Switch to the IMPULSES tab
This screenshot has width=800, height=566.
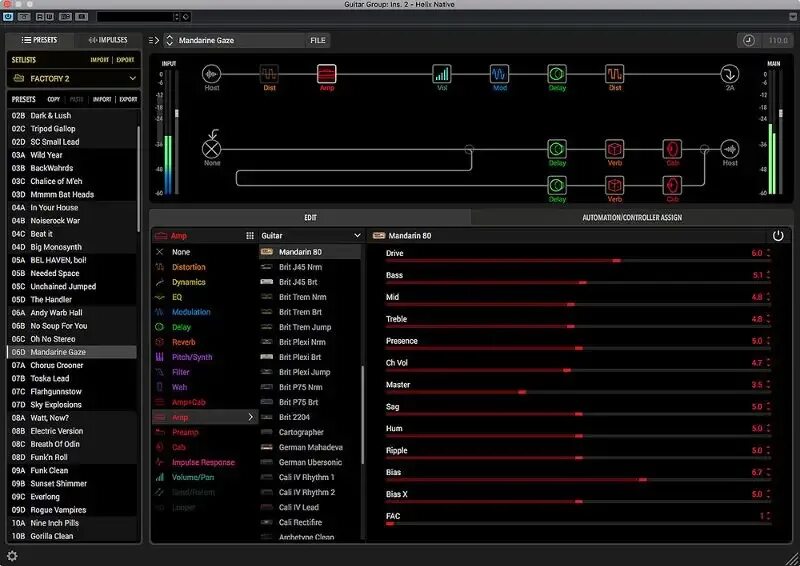click(108, 40)
